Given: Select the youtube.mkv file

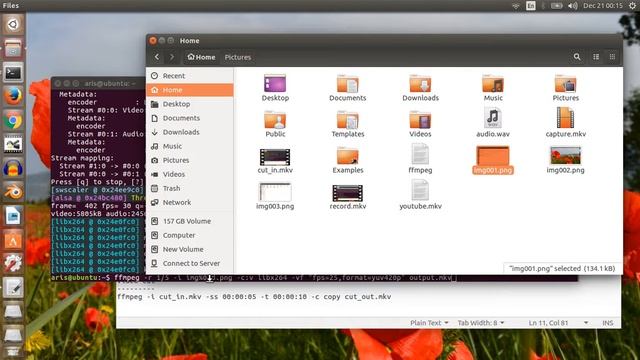Looking at the screenshot, I should (x=420, y=190).
